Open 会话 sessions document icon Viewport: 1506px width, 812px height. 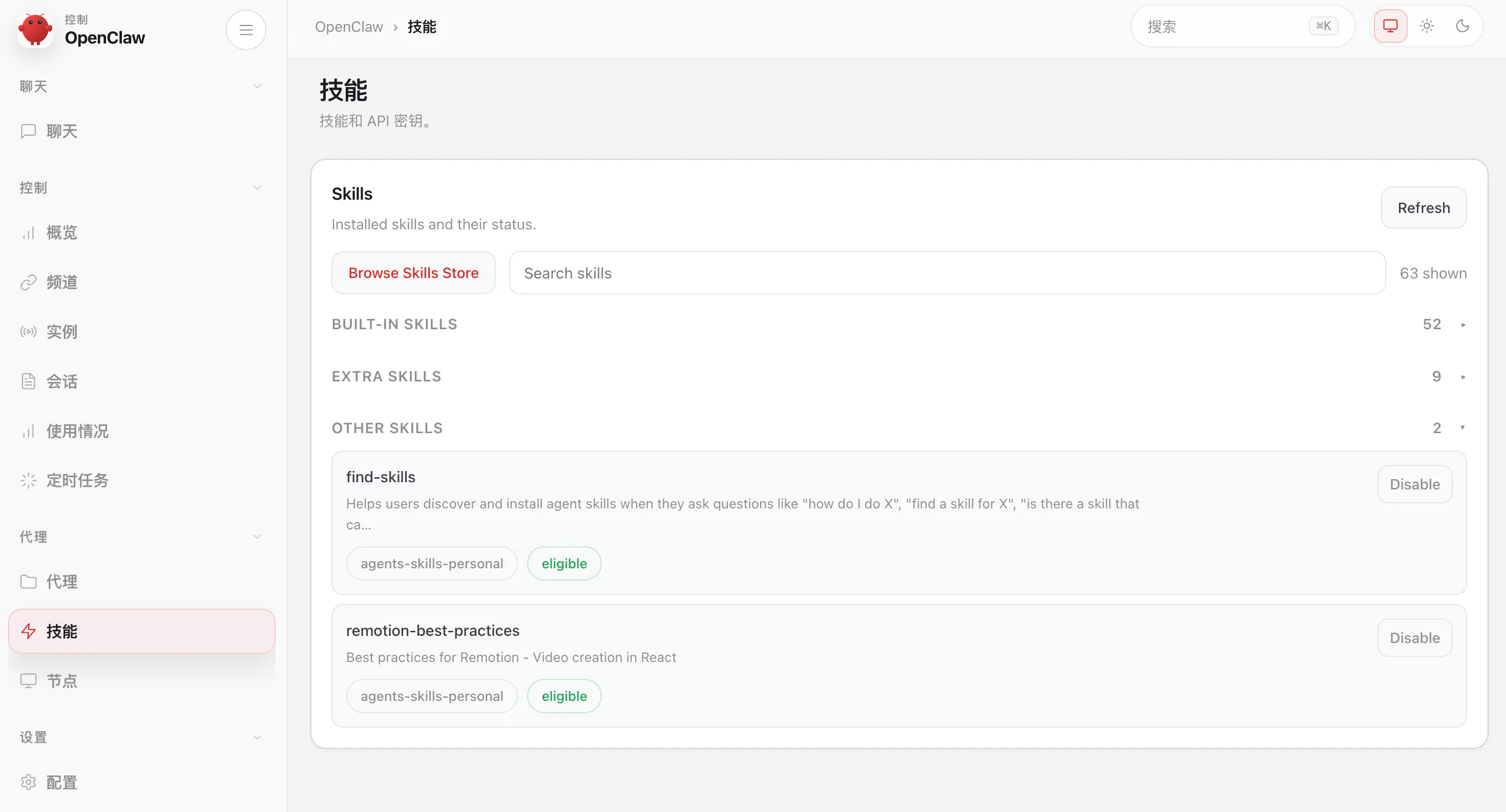28,381
